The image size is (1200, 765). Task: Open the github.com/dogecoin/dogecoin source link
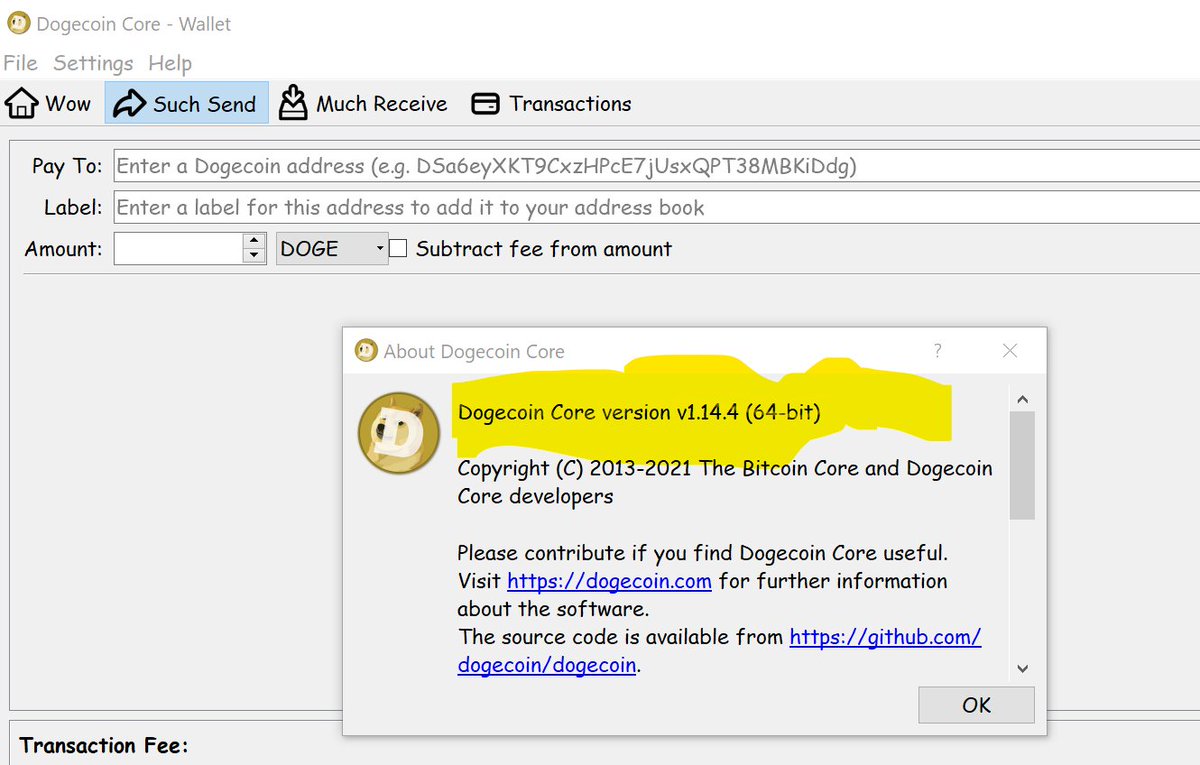pos(719,651)
